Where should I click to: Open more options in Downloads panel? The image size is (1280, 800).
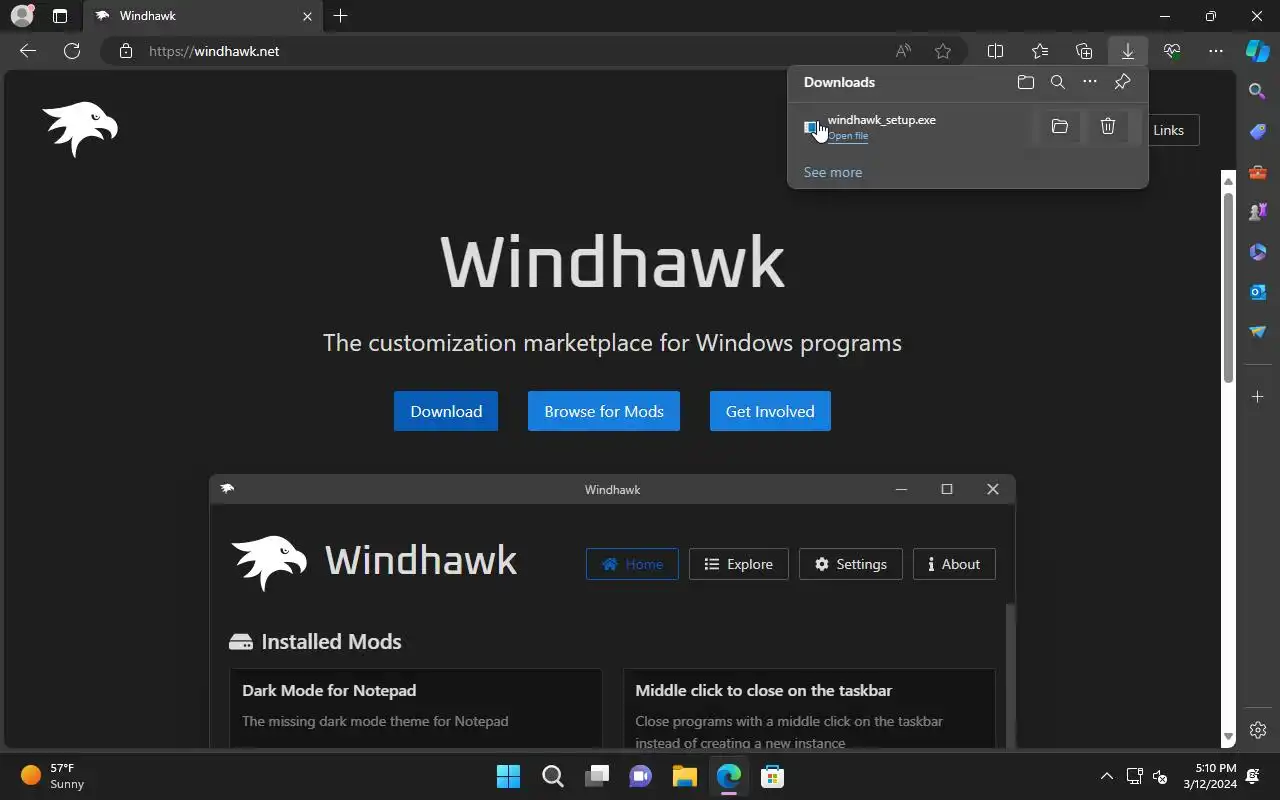click(x=1090, y=82)
